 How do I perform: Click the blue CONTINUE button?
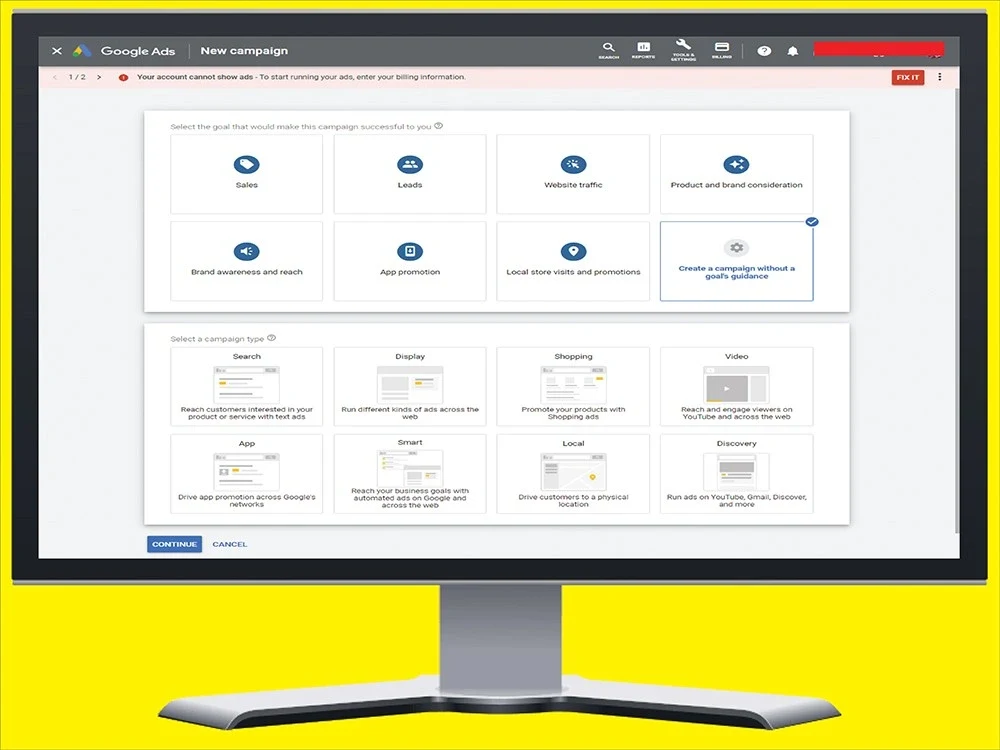tap(174, 544)
